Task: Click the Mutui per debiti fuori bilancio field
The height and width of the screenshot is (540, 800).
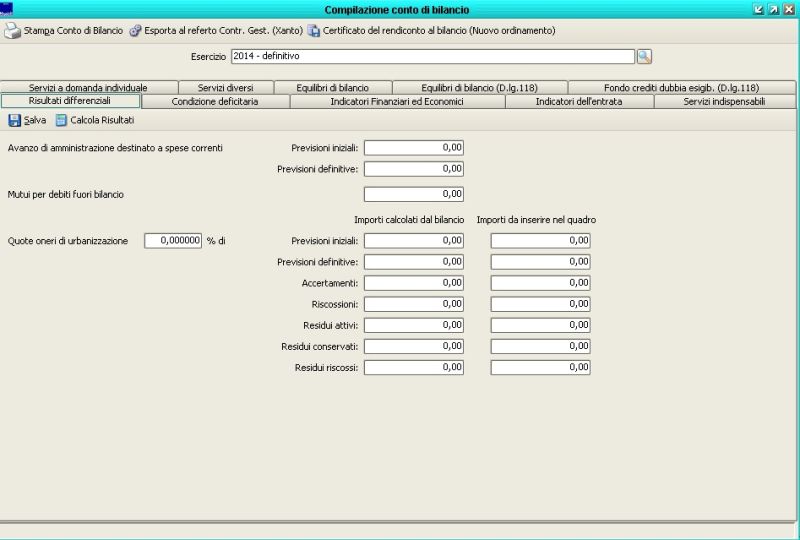Action: [x=413, y=194]
